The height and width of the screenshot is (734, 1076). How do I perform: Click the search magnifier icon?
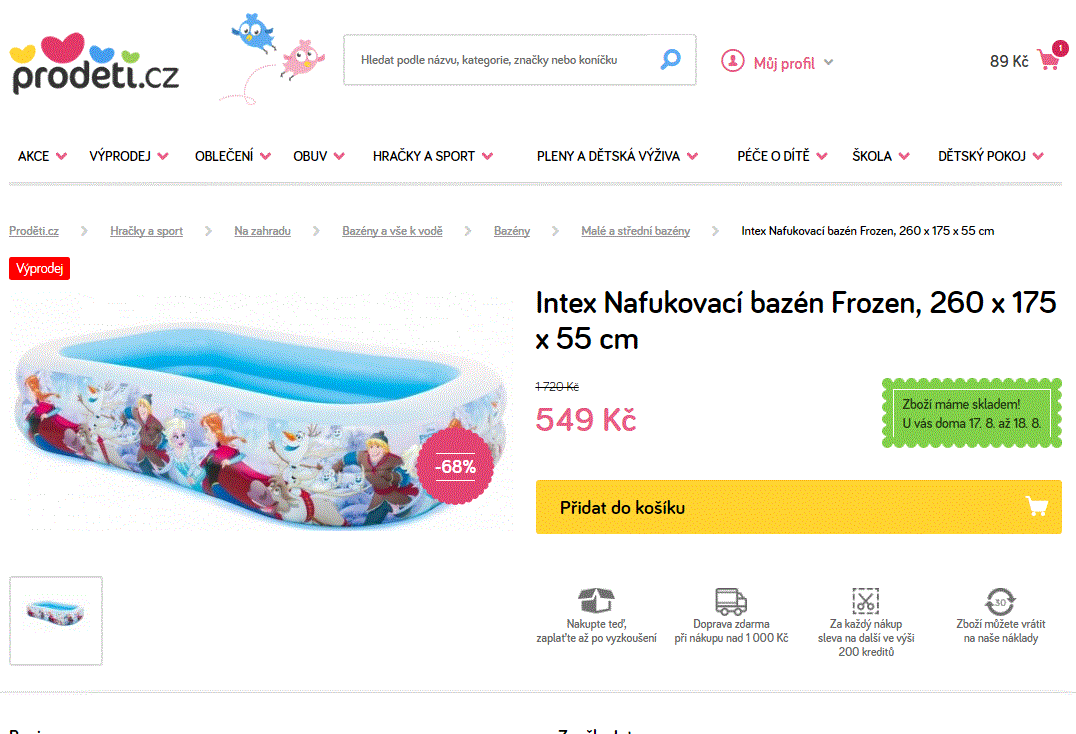click(x=670, y=59)
